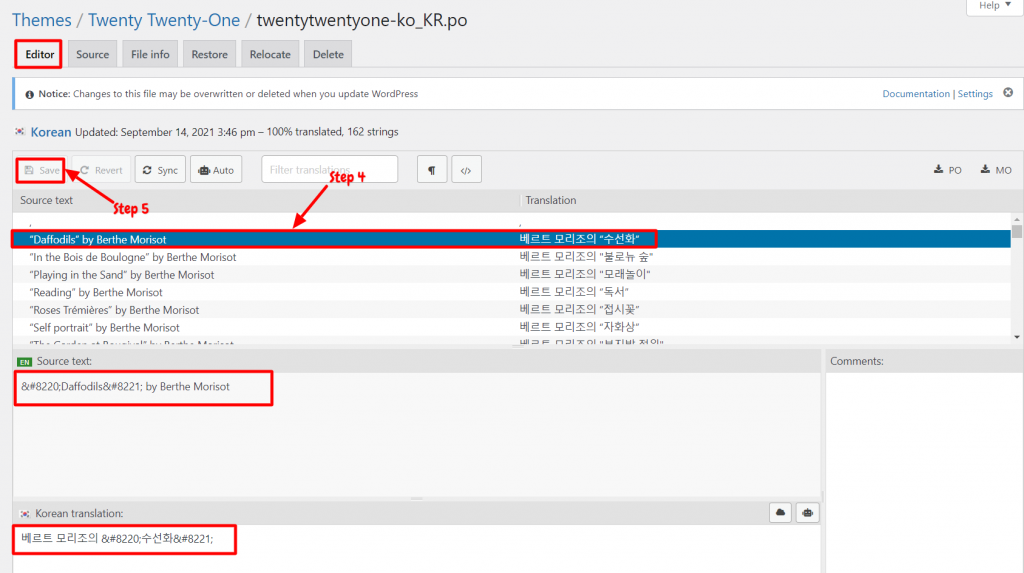Click the Revert button
Image resolution: width=1024 pixels, height=573 pixels.
(101, 170)
